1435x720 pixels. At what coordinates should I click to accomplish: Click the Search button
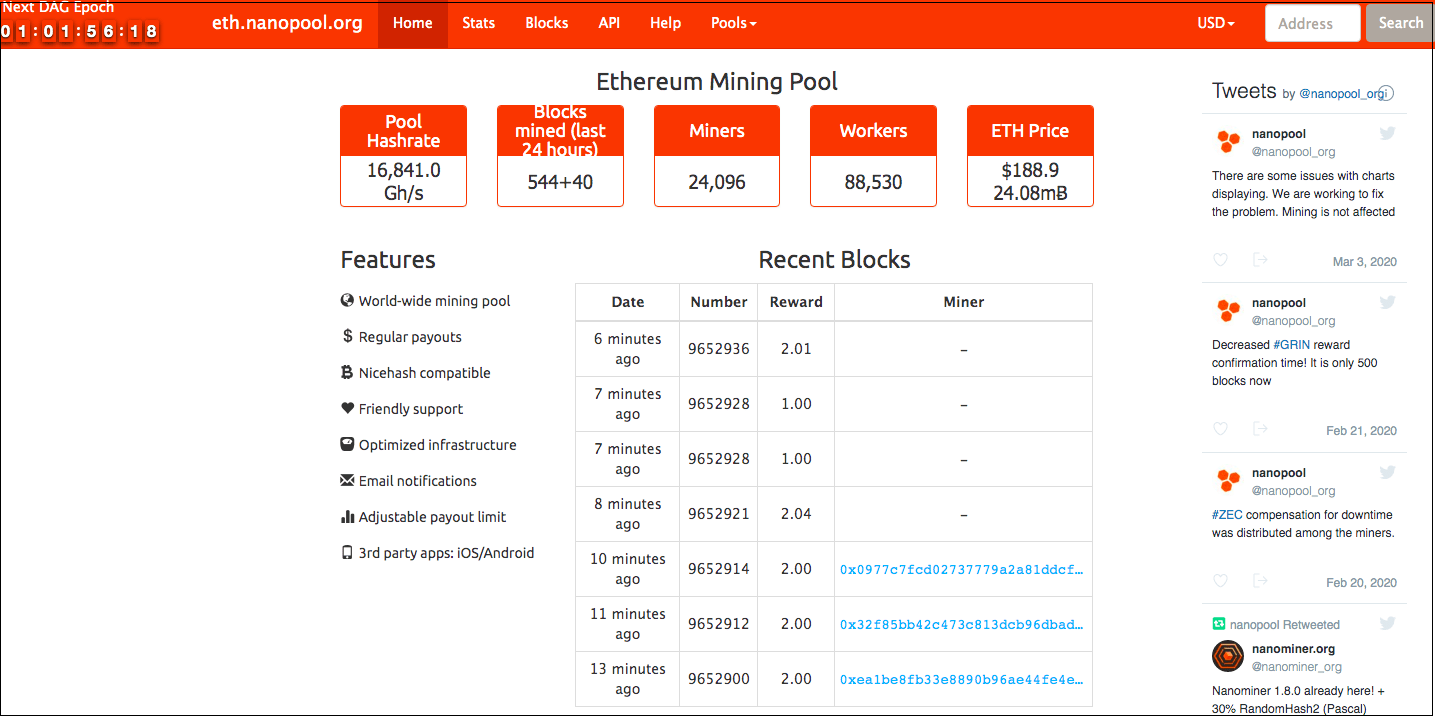click(1400, 23)
